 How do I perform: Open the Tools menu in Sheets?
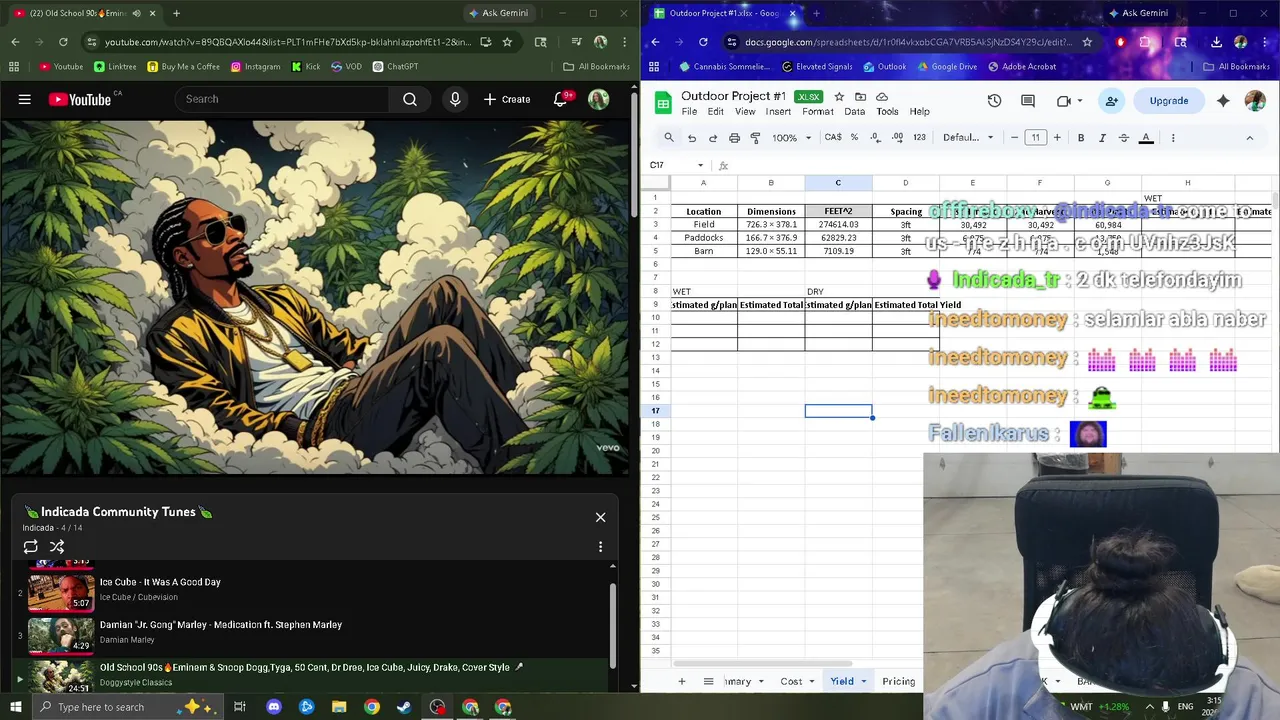point(887,112)
